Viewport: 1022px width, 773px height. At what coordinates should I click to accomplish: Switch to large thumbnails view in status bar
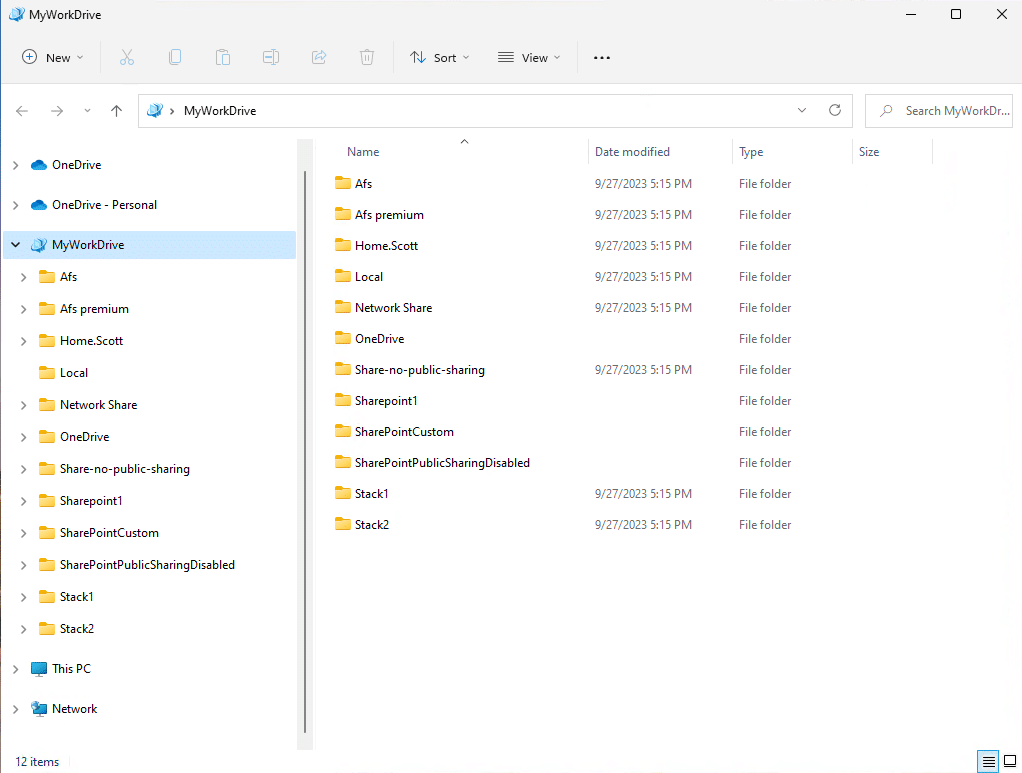[1009, 762]
